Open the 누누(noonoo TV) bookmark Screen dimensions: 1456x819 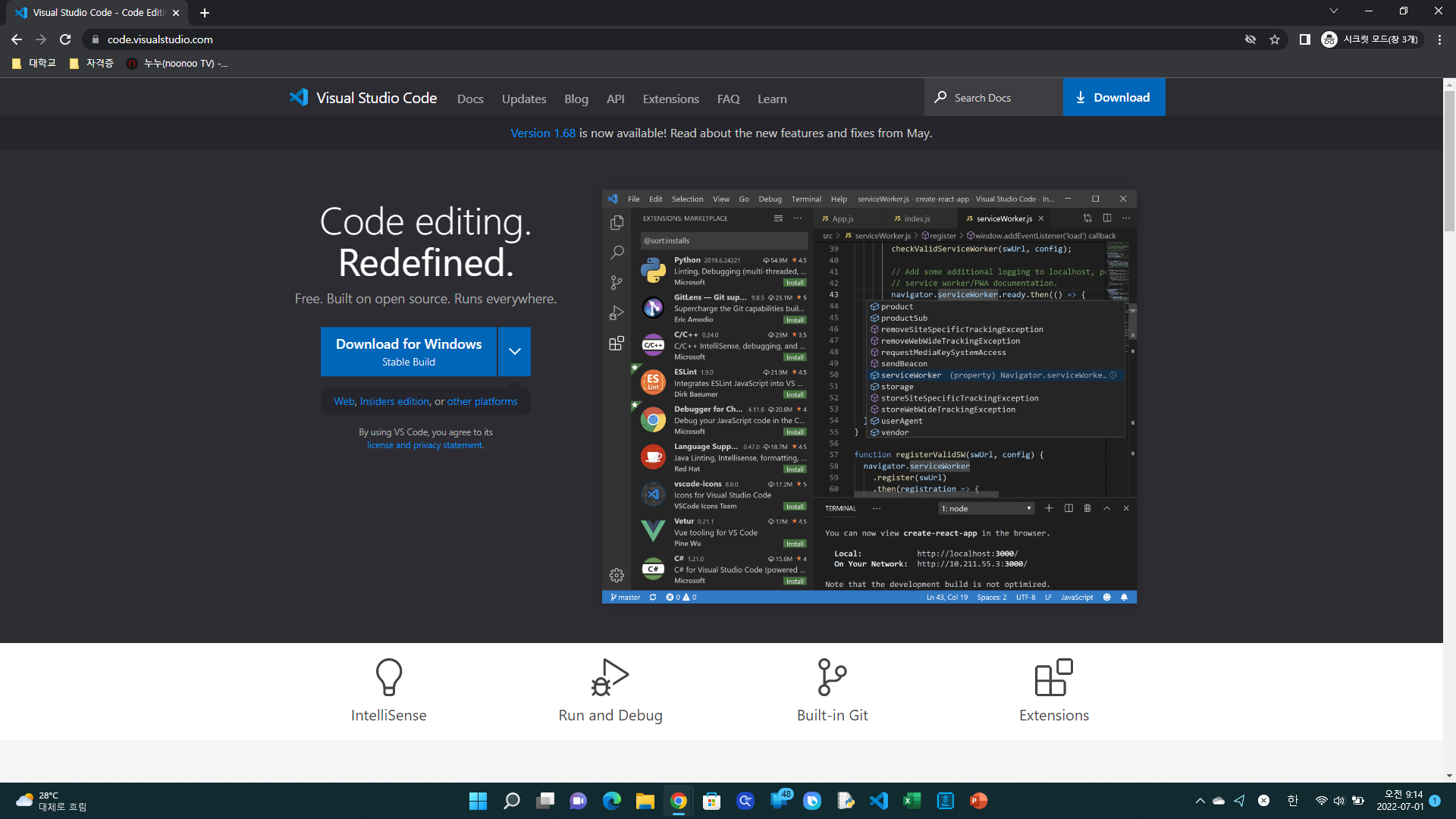click(177, 63)
